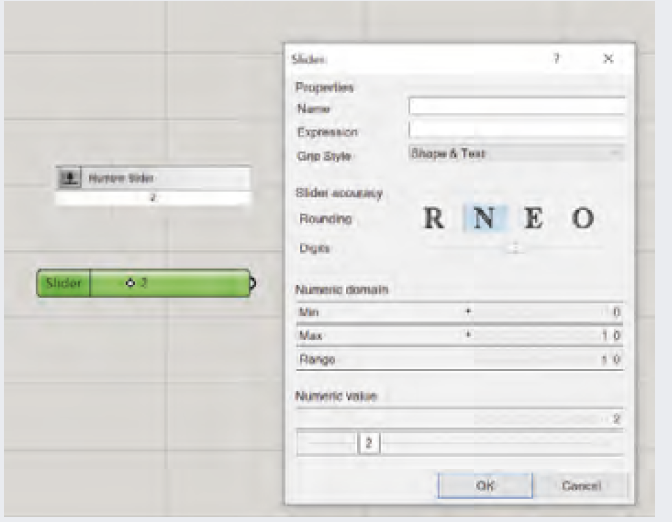
Task: Click the green Slider component label
Action: (x=65, y=284)
